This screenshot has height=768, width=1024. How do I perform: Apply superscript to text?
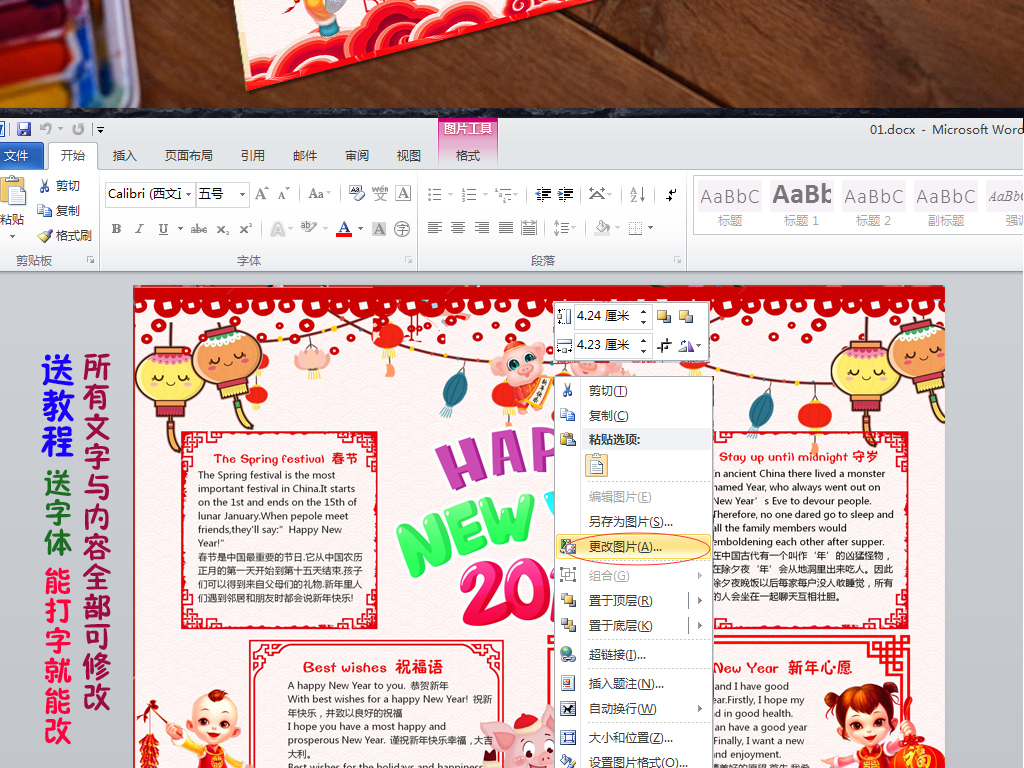245,228
